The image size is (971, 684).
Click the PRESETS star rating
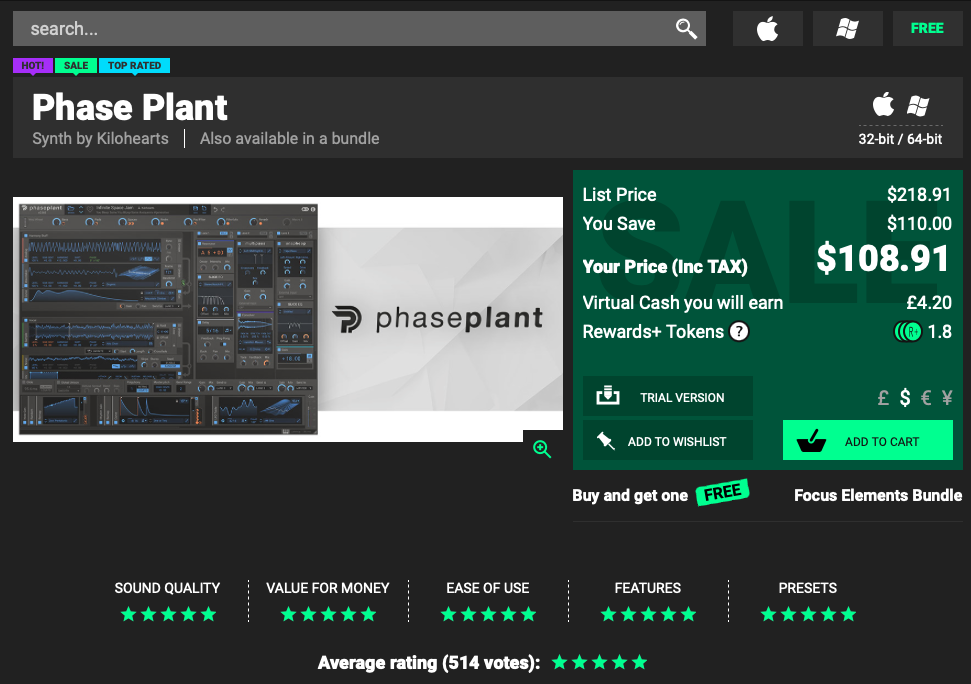(x=808, y=614)
